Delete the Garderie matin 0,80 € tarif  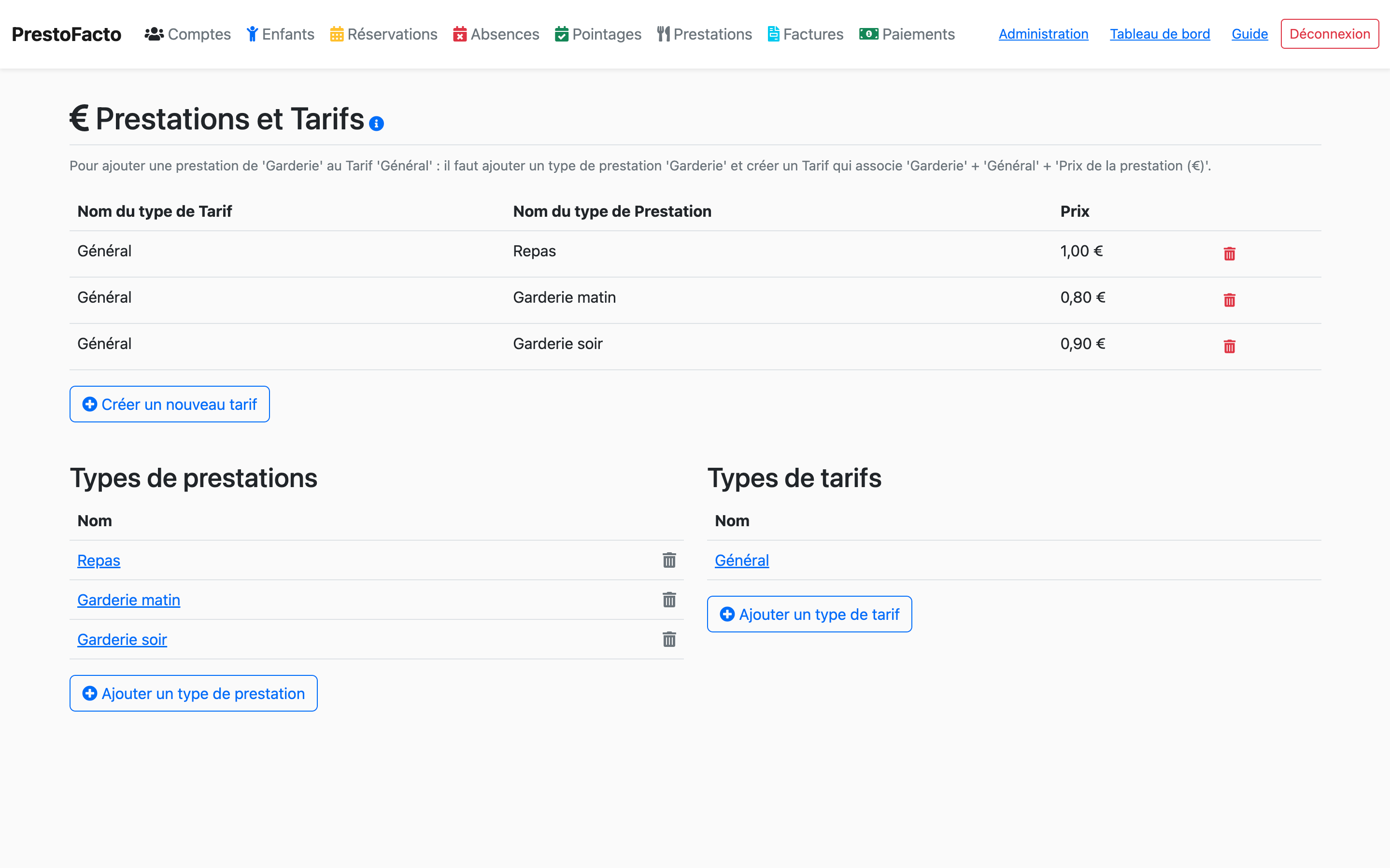pos(1229,300)
